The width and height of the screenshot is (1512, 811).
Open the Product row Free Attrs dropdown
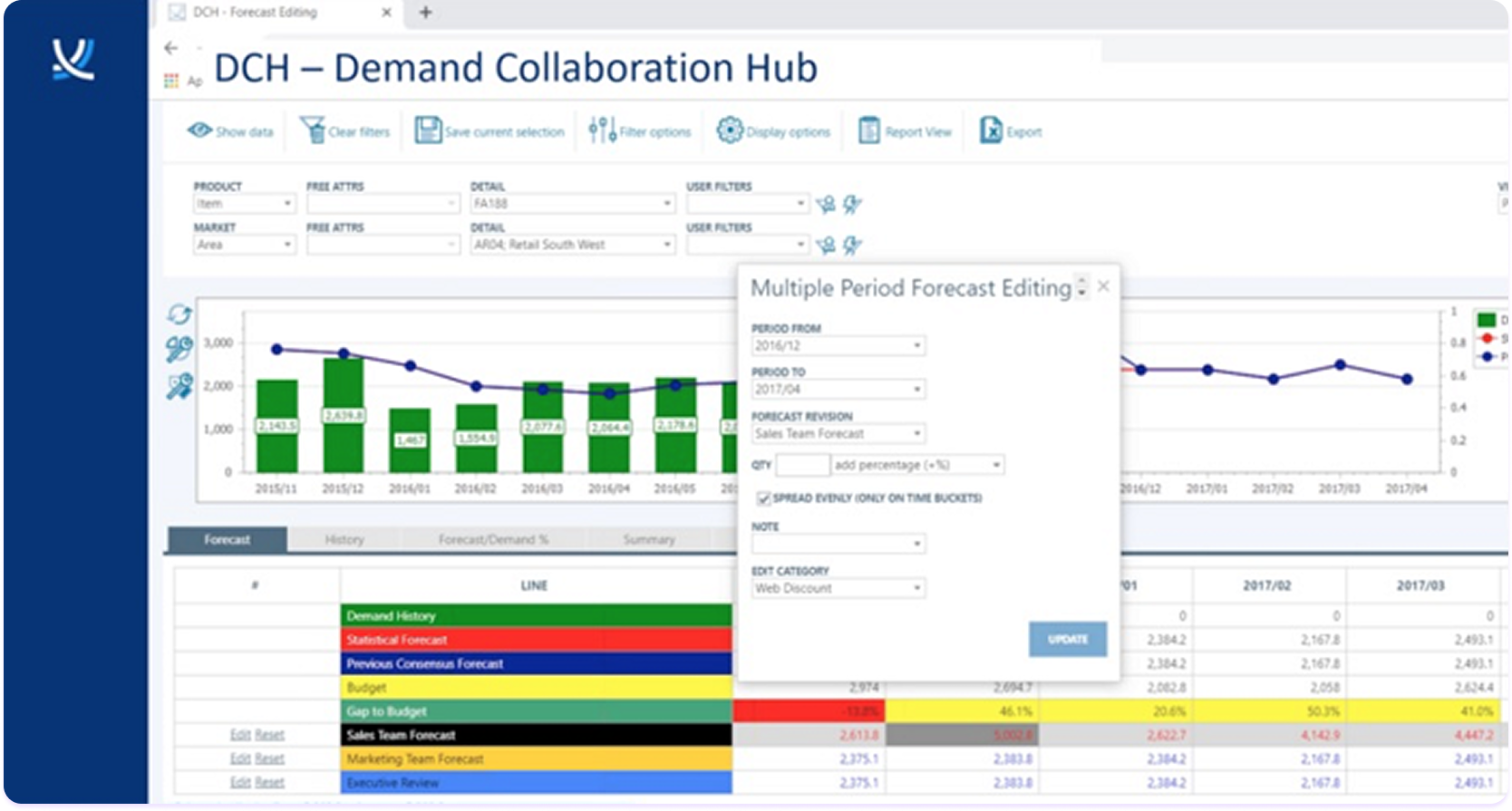[383, 204]
